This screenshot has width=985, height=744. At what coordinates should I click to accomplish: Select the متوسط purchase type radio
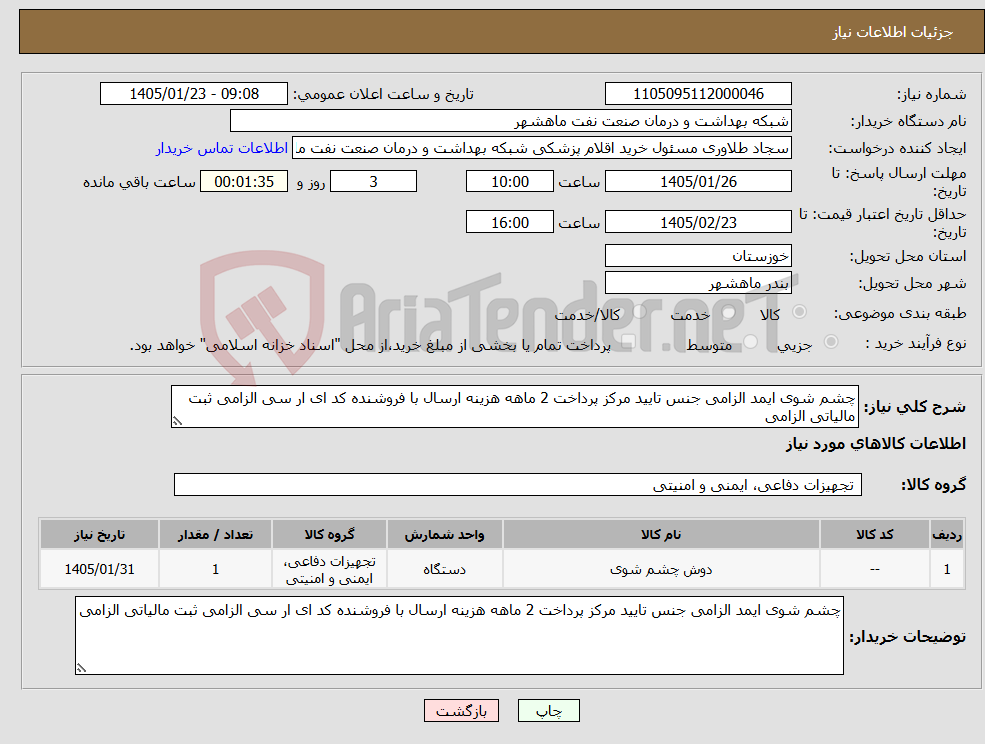pyautogui.click(x=751, y=342)
